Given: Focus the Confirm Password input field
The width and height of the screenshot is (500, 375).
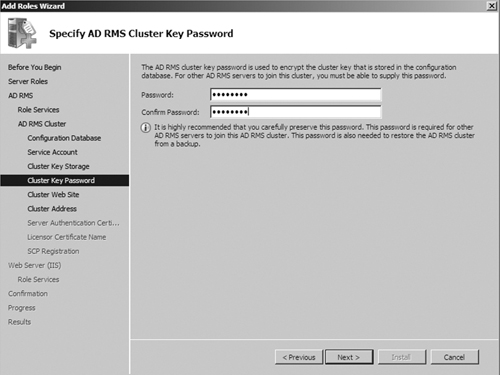Looking at the screenshot, I should tap(296, 112).
